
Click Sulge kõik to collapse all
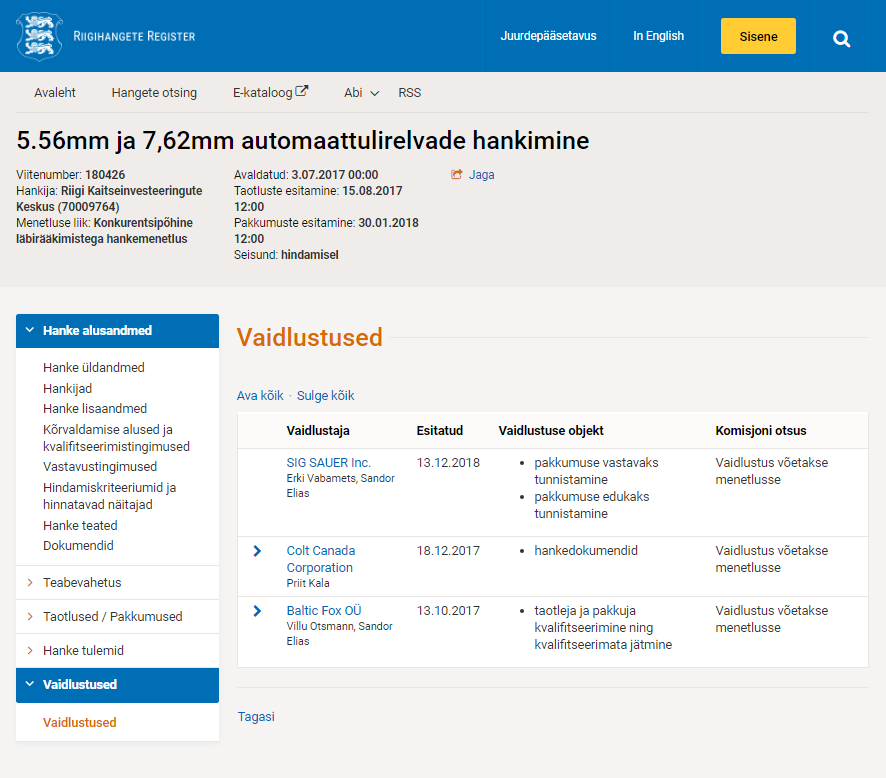point(324,396)
